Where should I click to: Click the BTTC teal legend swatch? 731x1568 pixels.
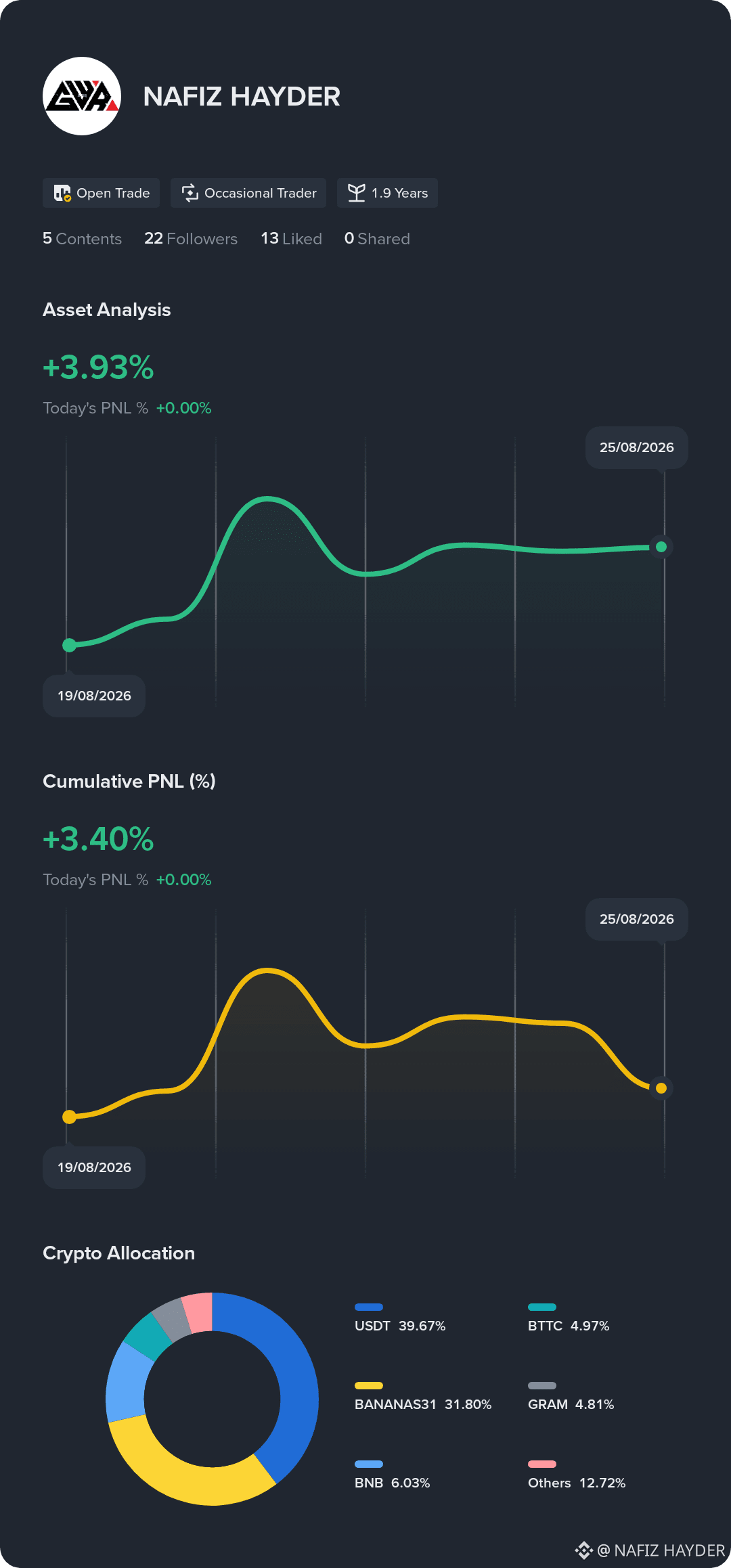click(542, 1307)
